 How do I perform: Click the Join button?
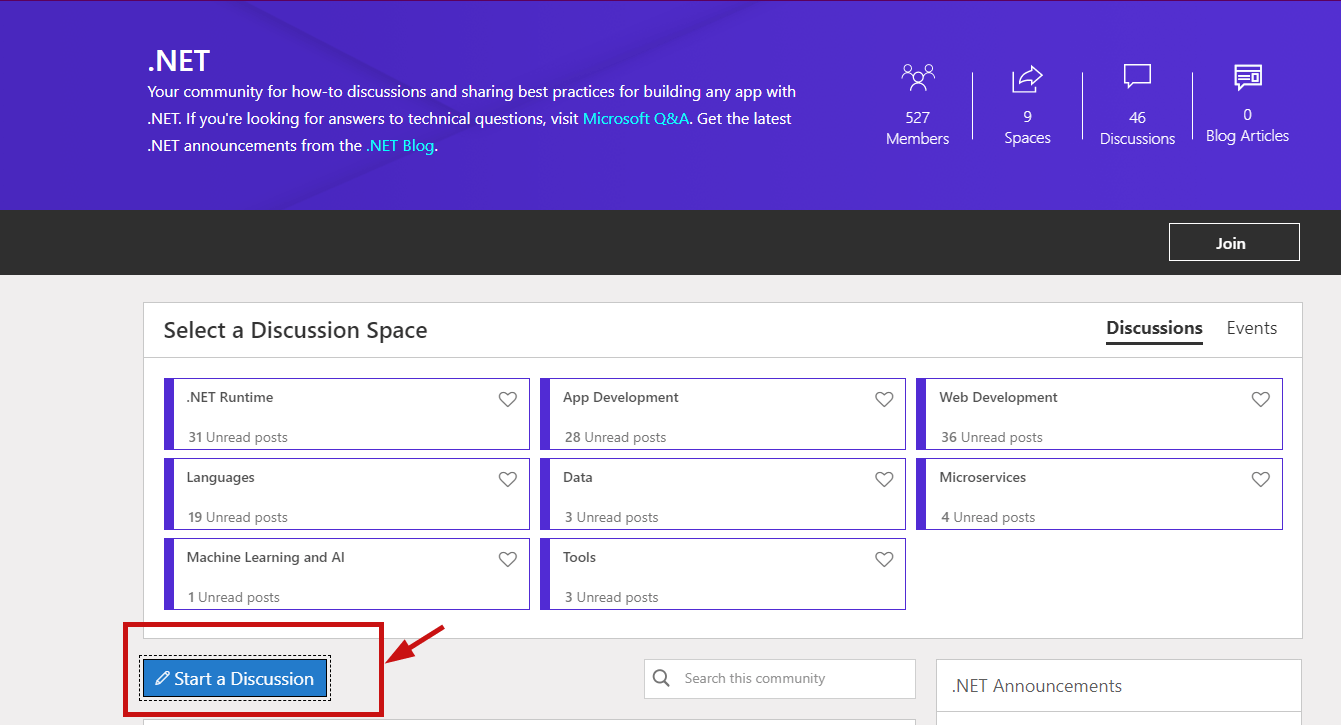click(x=1234, y=243)
